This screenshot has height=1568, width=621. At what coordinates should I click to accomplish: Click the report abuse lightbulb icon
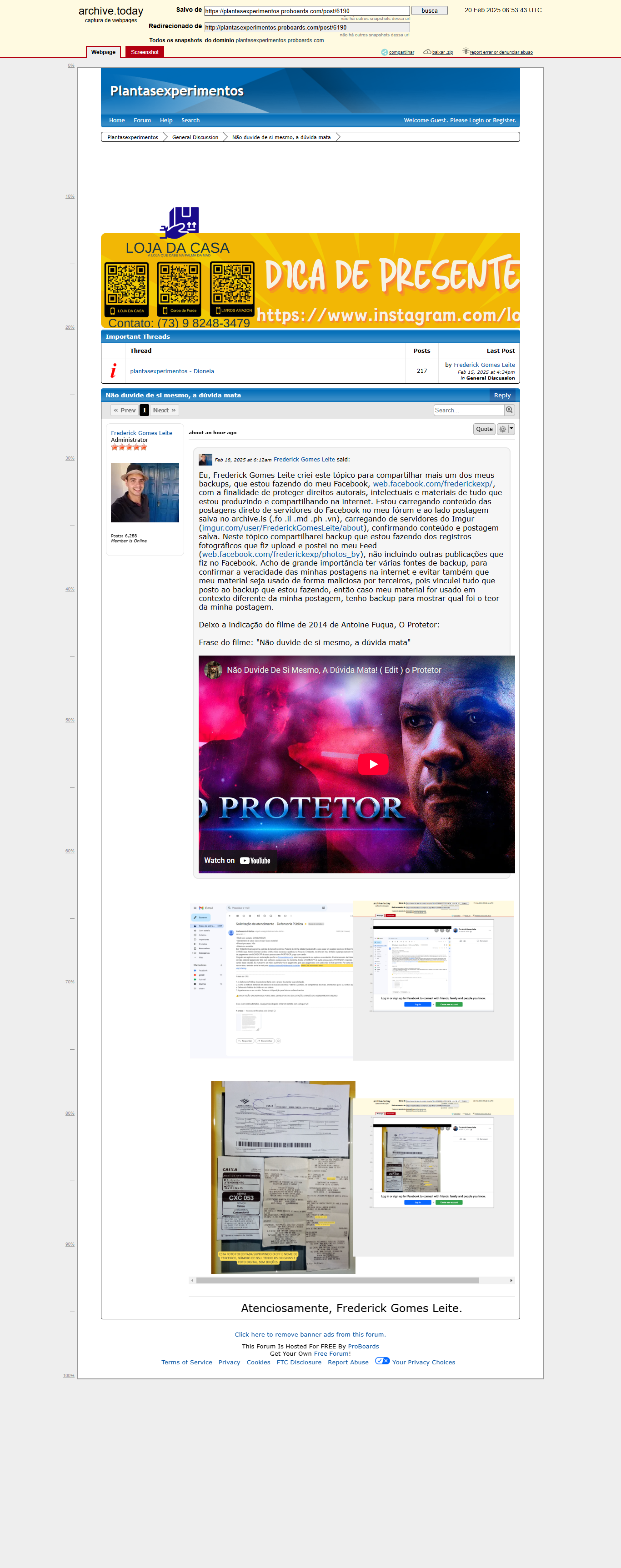[x=465, y=51]
